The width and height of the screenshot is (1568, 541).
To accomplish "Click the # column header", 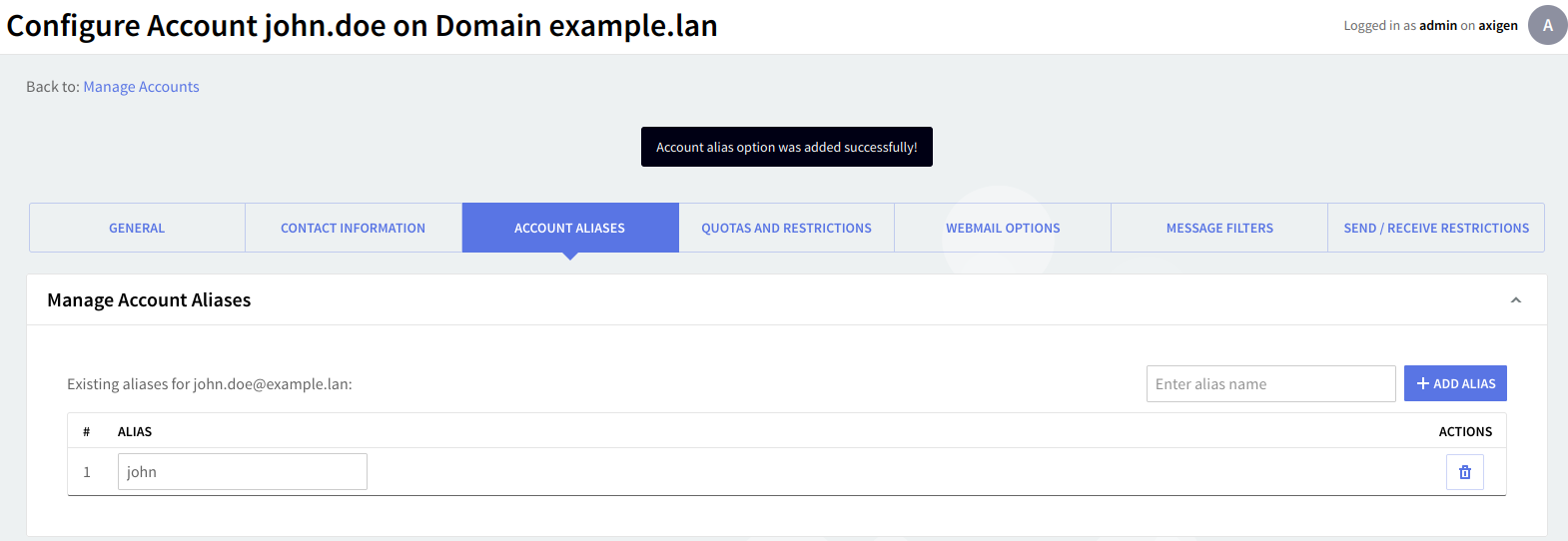I will [x=87, y=432].
